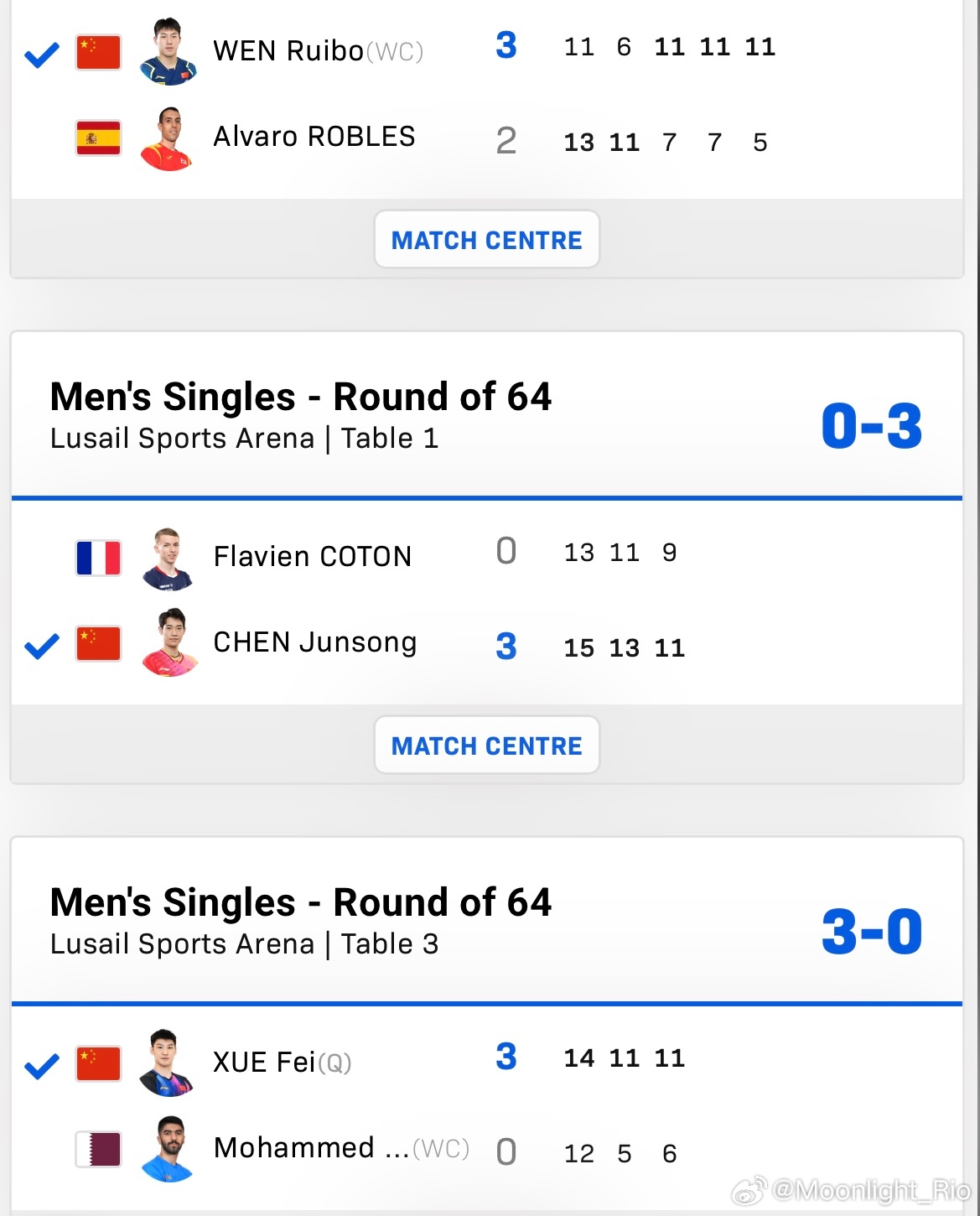Click the Qatar flag beside Mohammed
This screenshot has height=1216, width=980.
point(98,1149)
